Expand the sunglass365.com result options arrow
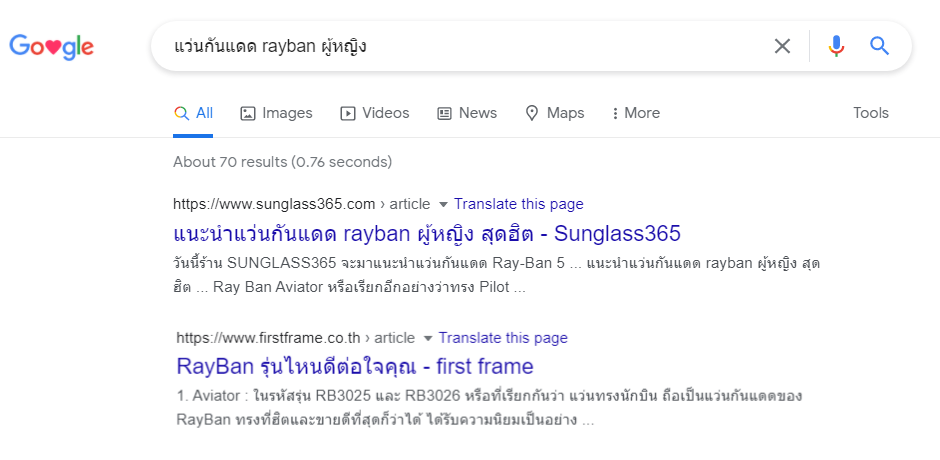Viewport: 940px width, 460px height. tap(443, 205)
